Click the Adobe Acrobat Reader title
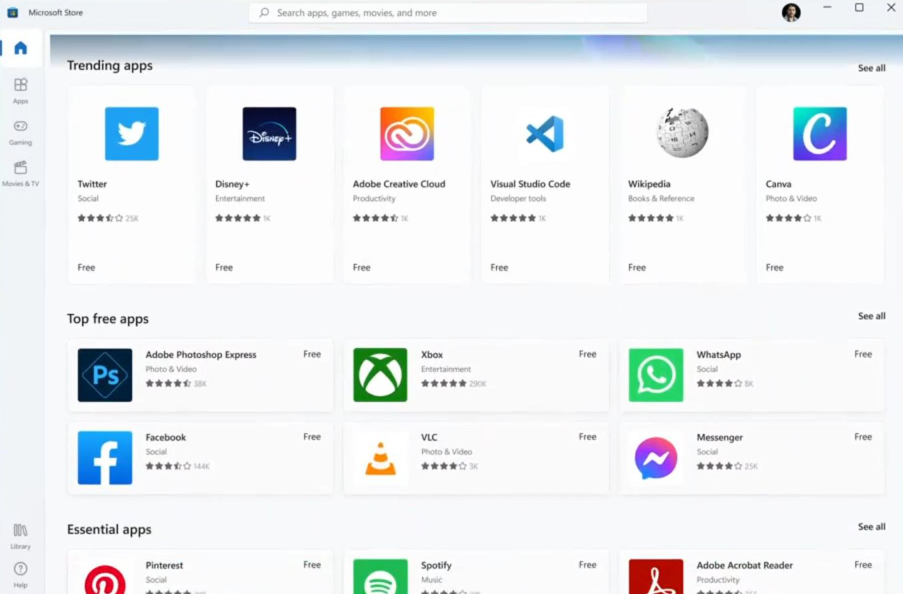 coord(745,565)
